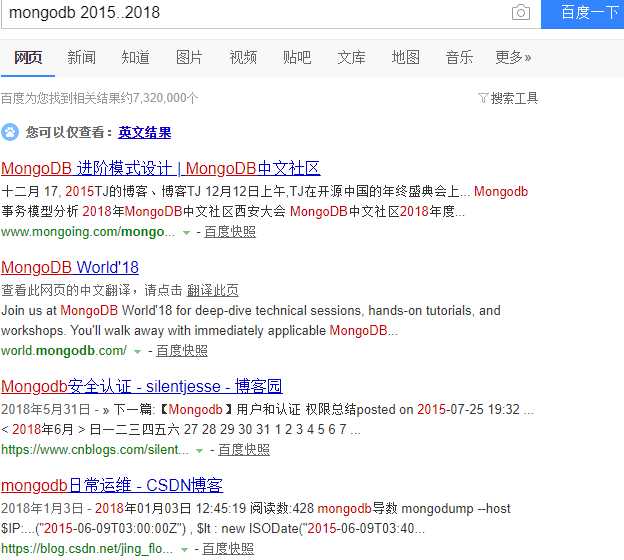Open 百度快照 for the blog.csdn.net result
The image size is (624, 560).
(228, 549)
